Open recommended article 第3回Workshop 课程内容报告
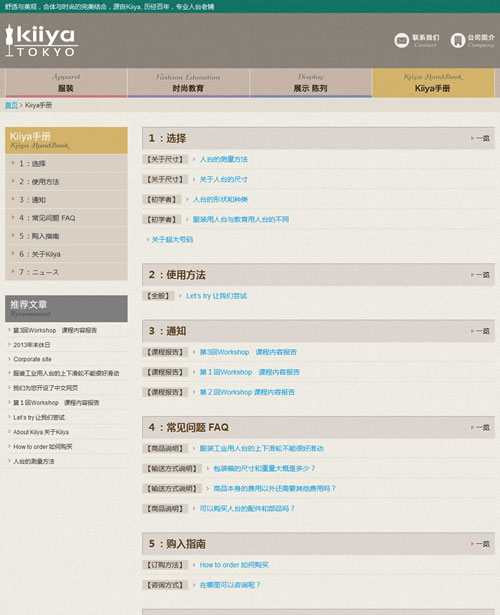This screenshot has width=500, height=615. (55, 330)
